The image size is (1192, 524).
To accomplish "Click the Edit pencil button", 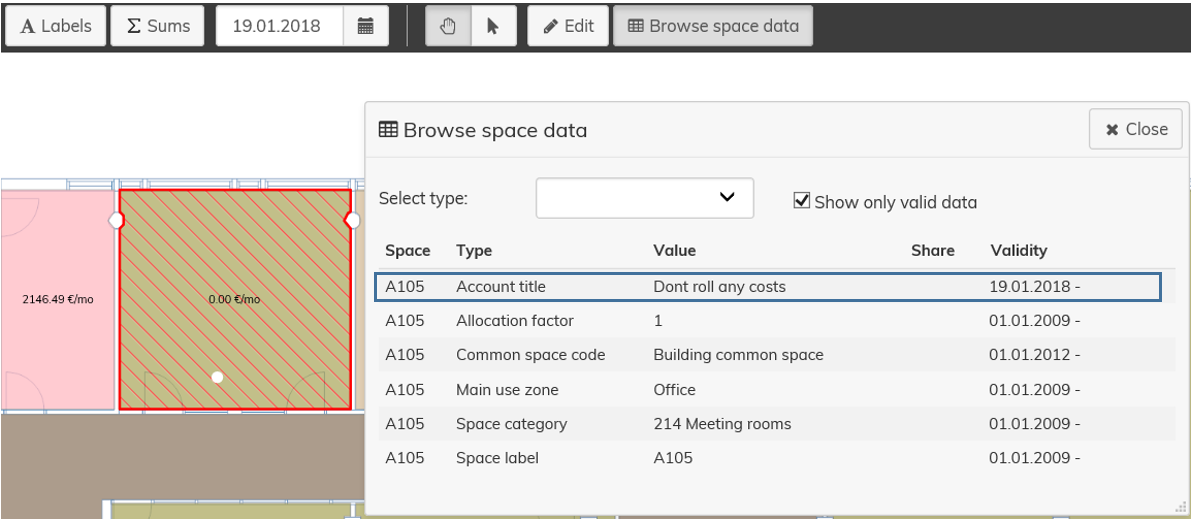I will [x=568, y=26].
